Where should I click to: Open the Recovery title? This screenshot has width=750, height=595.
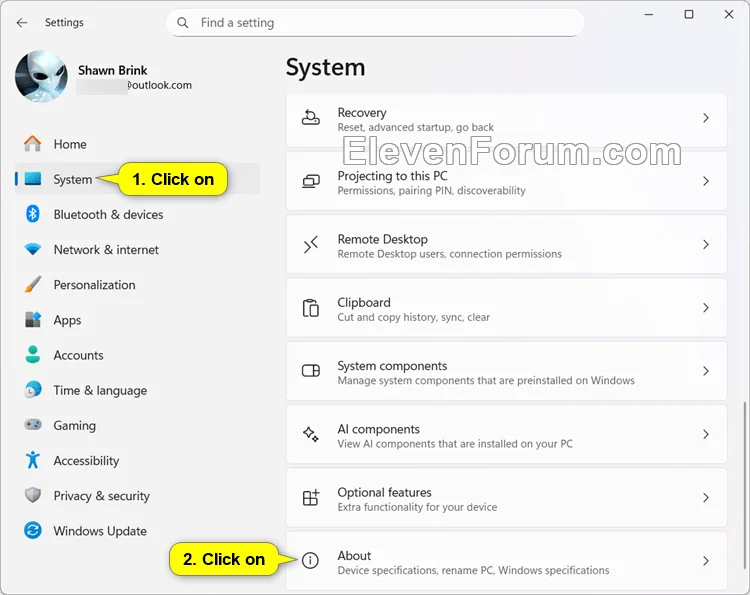tap(362, 113)
